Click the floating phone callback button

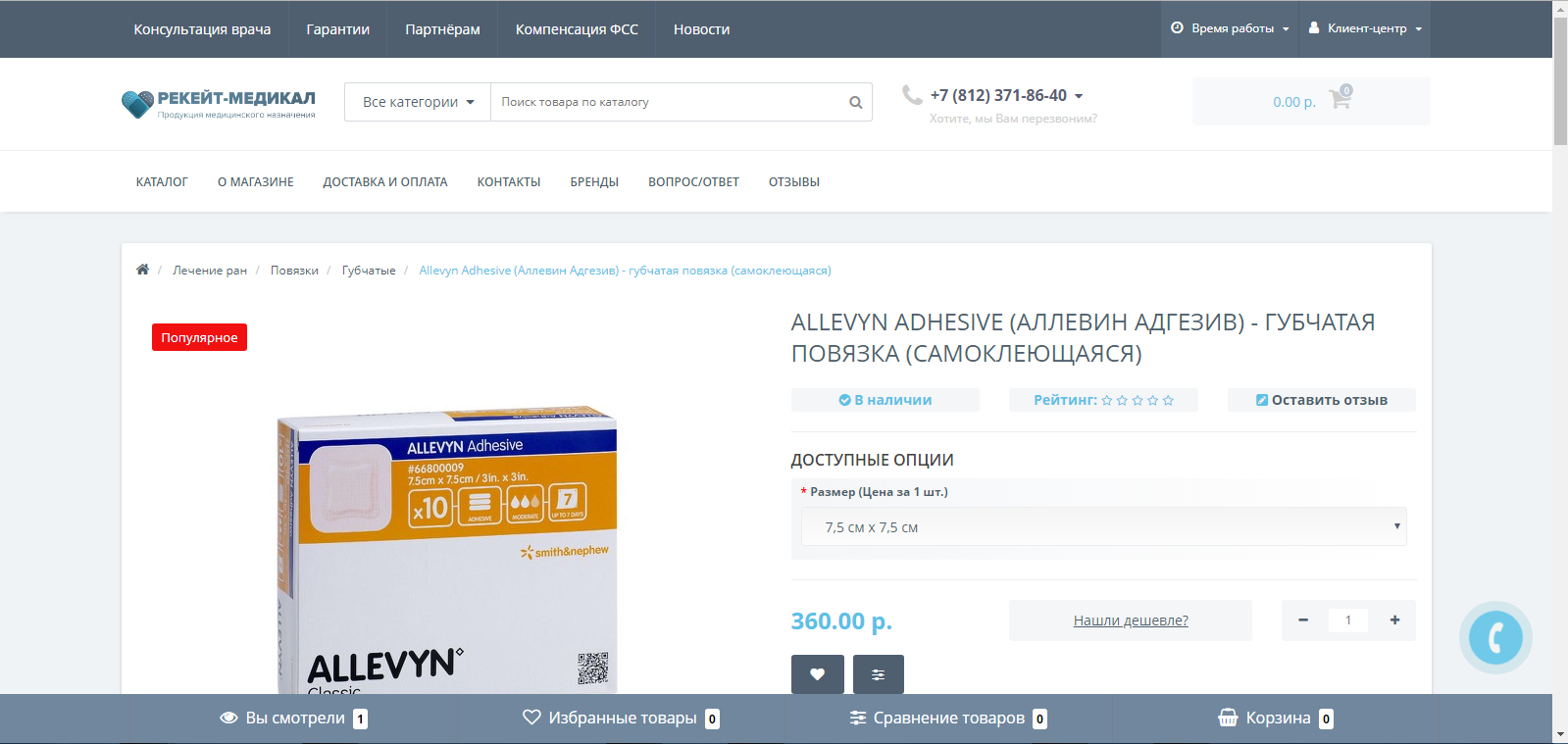pyautogui.click(x=1495, y=637)
